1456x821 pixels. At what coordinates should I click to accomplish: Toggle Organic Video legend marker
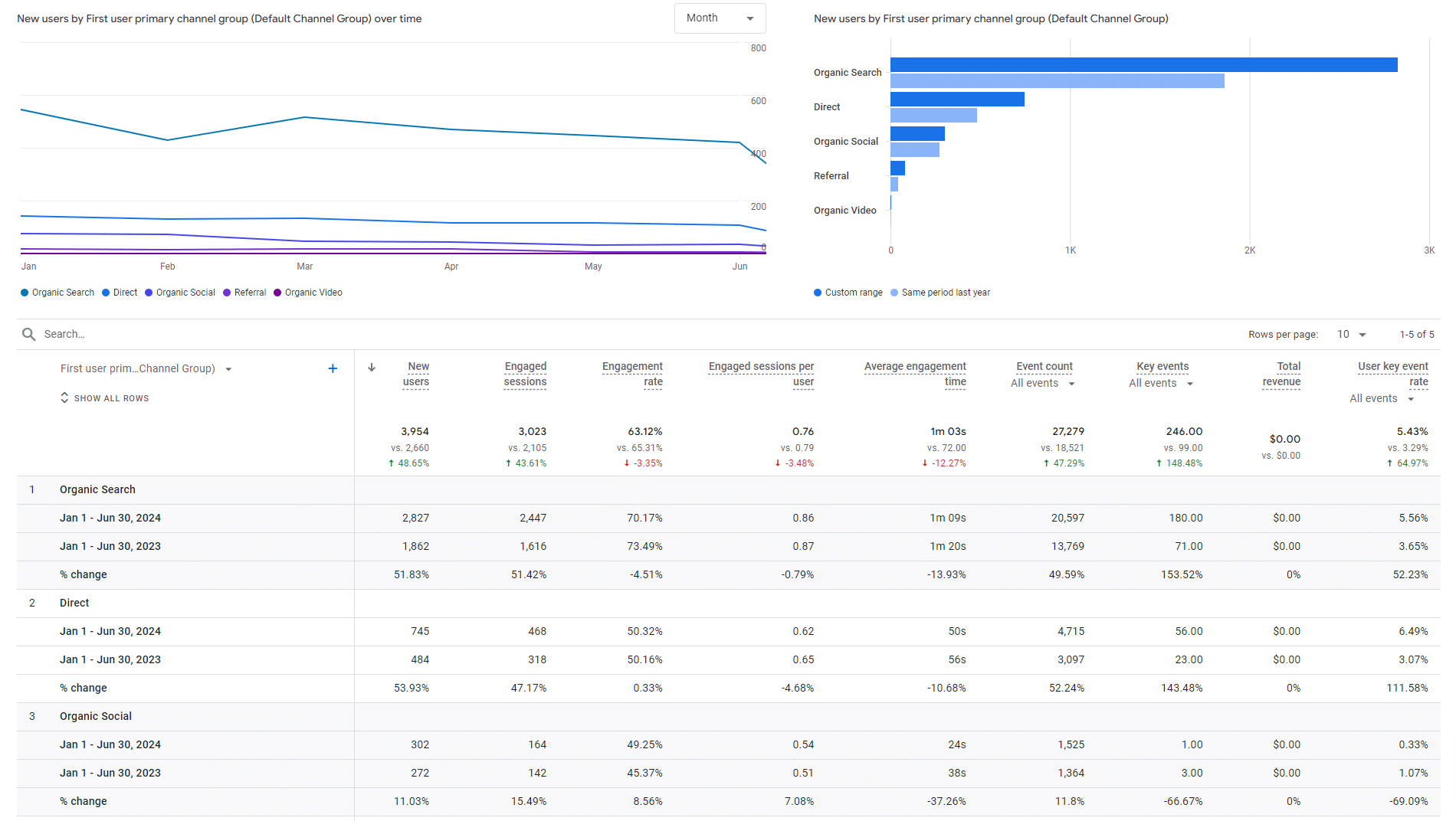coord(277,293)
